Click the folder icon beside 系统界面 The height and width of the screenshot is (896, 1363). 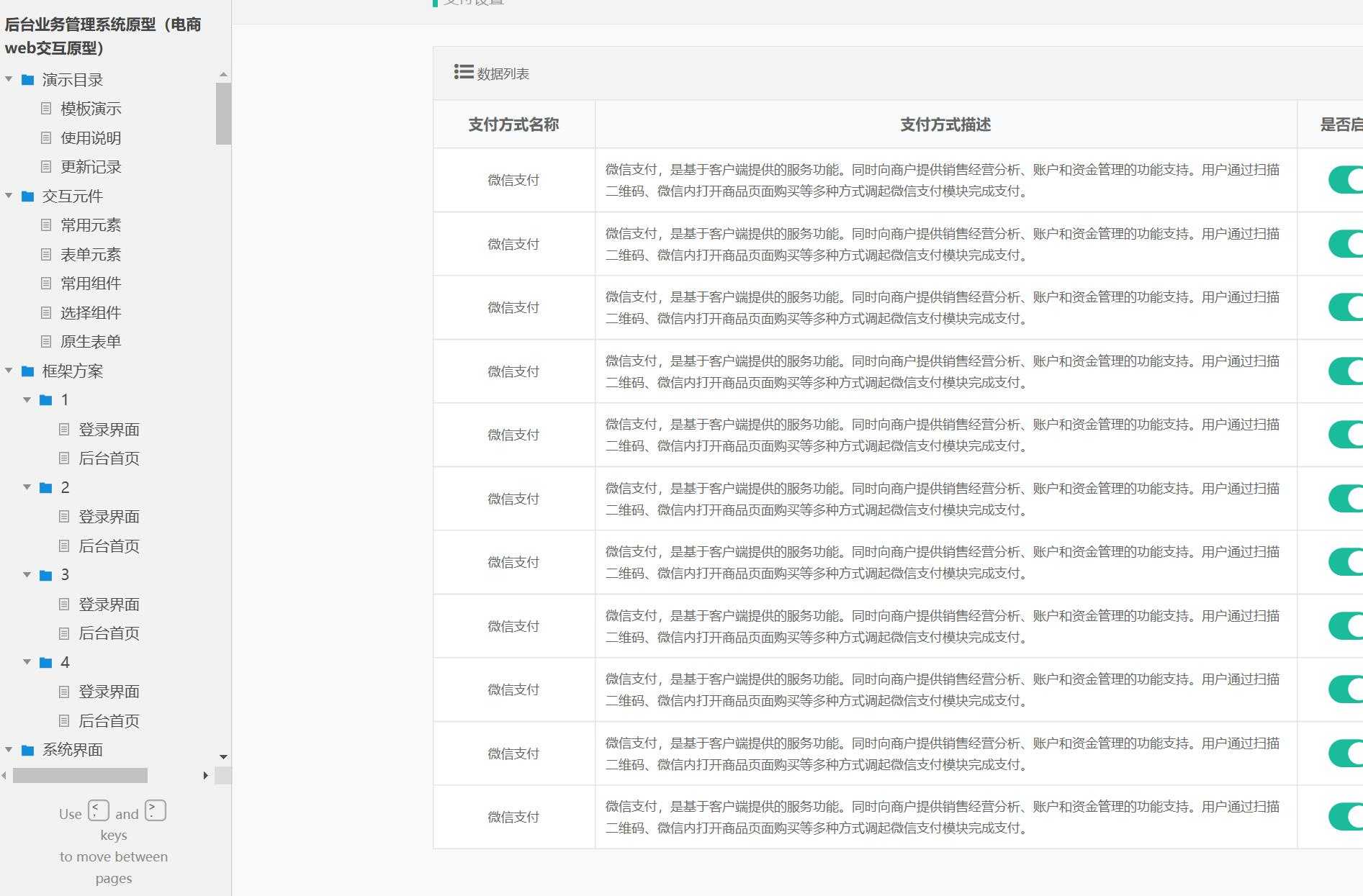[x=27, y=750]
